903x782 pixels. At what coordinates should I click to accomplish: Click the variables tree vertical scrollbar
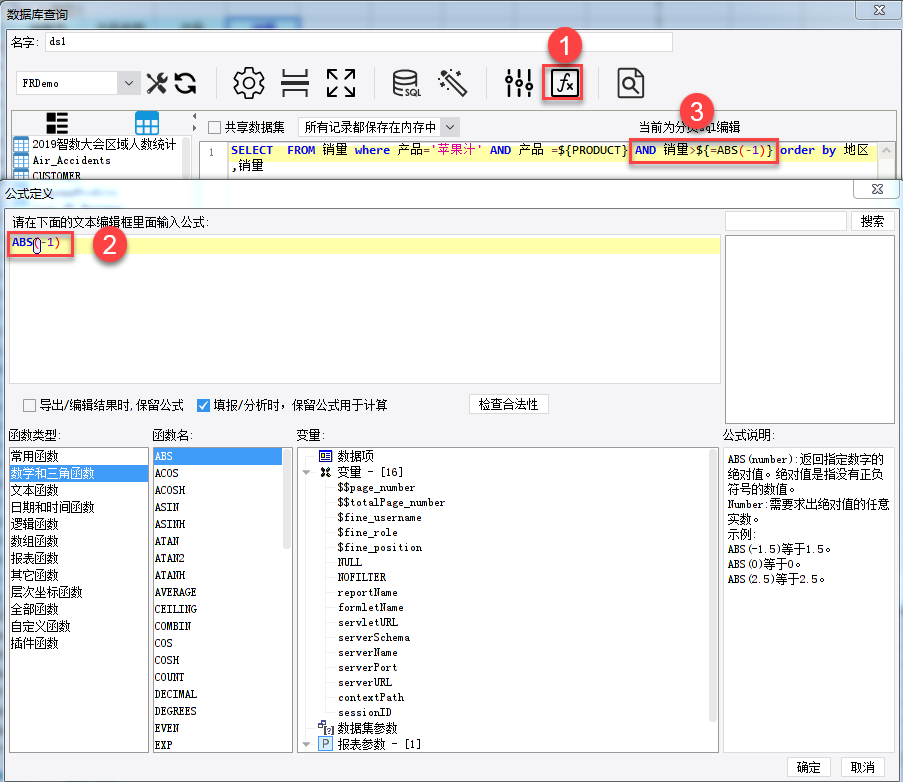712,585
